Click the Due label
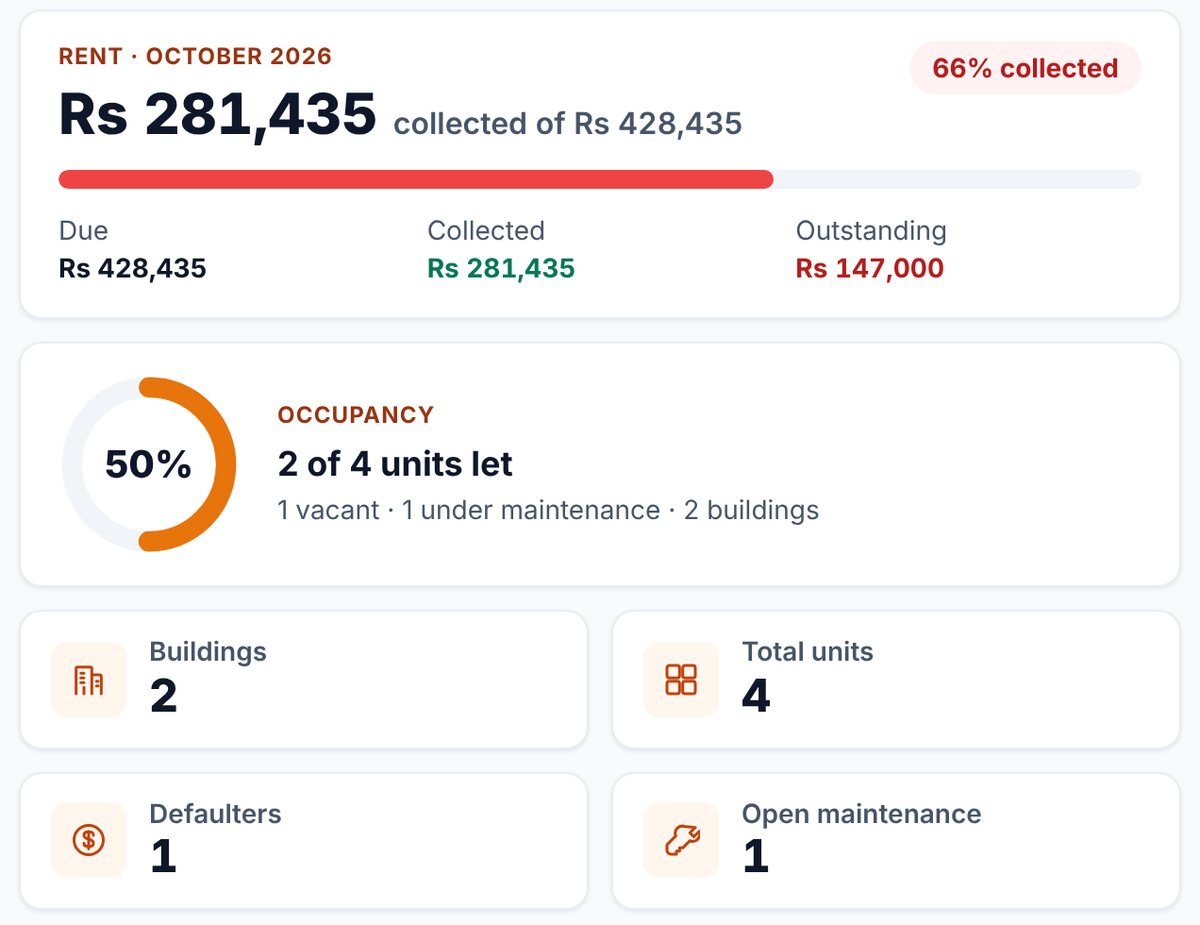 pyautogui.click(x=83, y=231)
